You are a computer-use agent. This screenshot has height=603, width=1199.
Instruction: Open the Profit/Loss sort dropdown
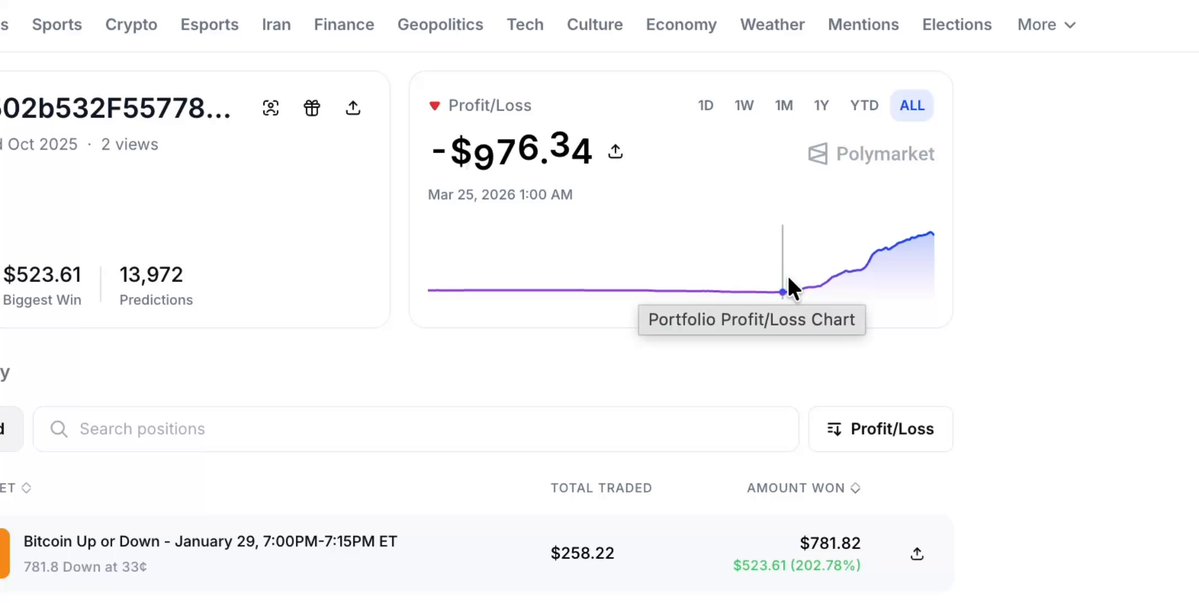(x=881, y=429)
